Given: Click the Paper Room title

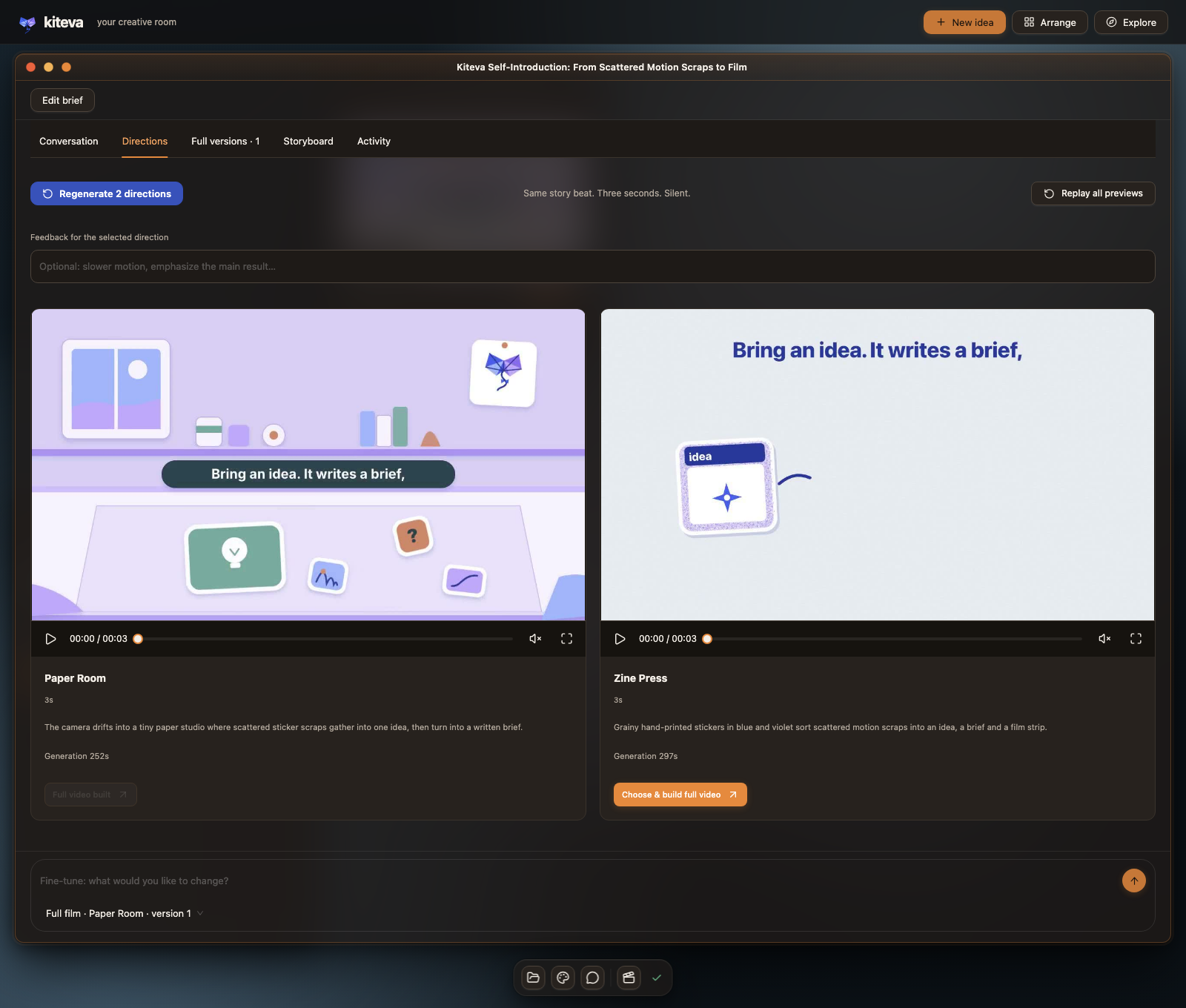Looking at the screenshot, I should [x=75, y=678].
